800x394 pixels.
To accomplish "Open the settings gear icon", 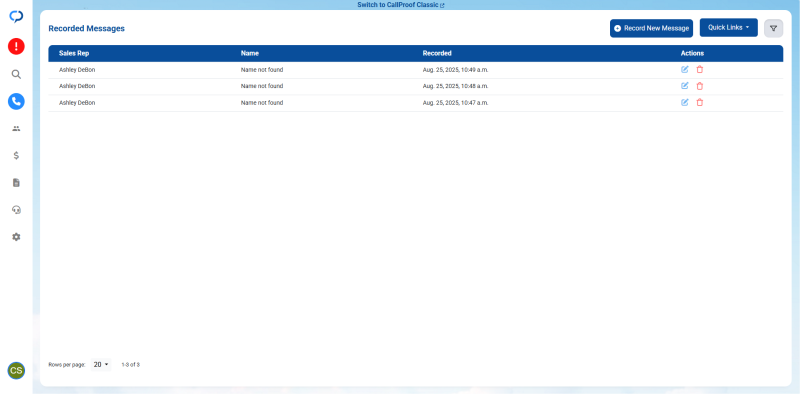I will [x=16, y=237].
